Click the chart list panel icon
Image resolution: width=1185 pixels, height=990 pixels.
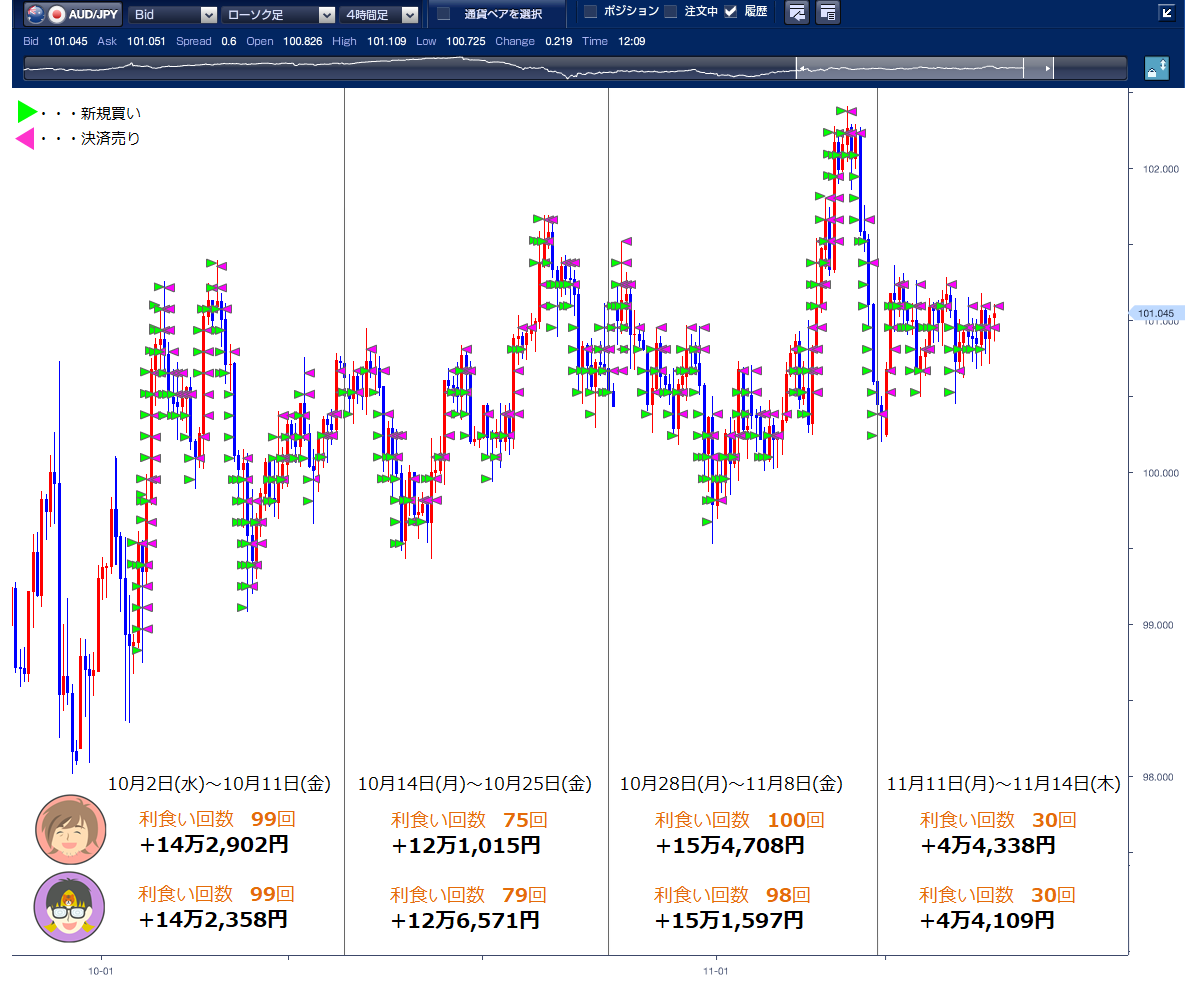[x=828, y=13]
